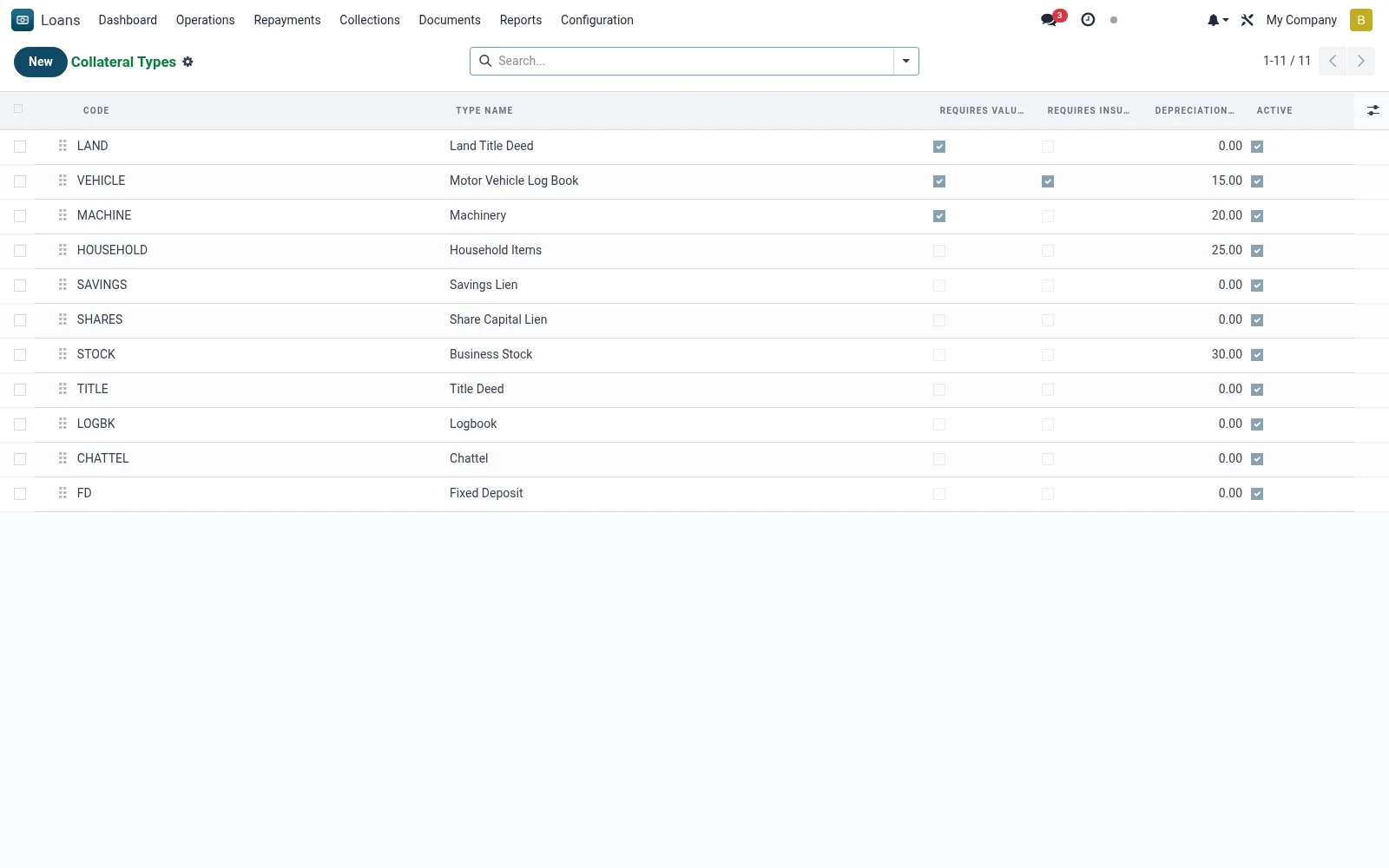
Task: Click into the Search input field
Action: coord(693,61)
